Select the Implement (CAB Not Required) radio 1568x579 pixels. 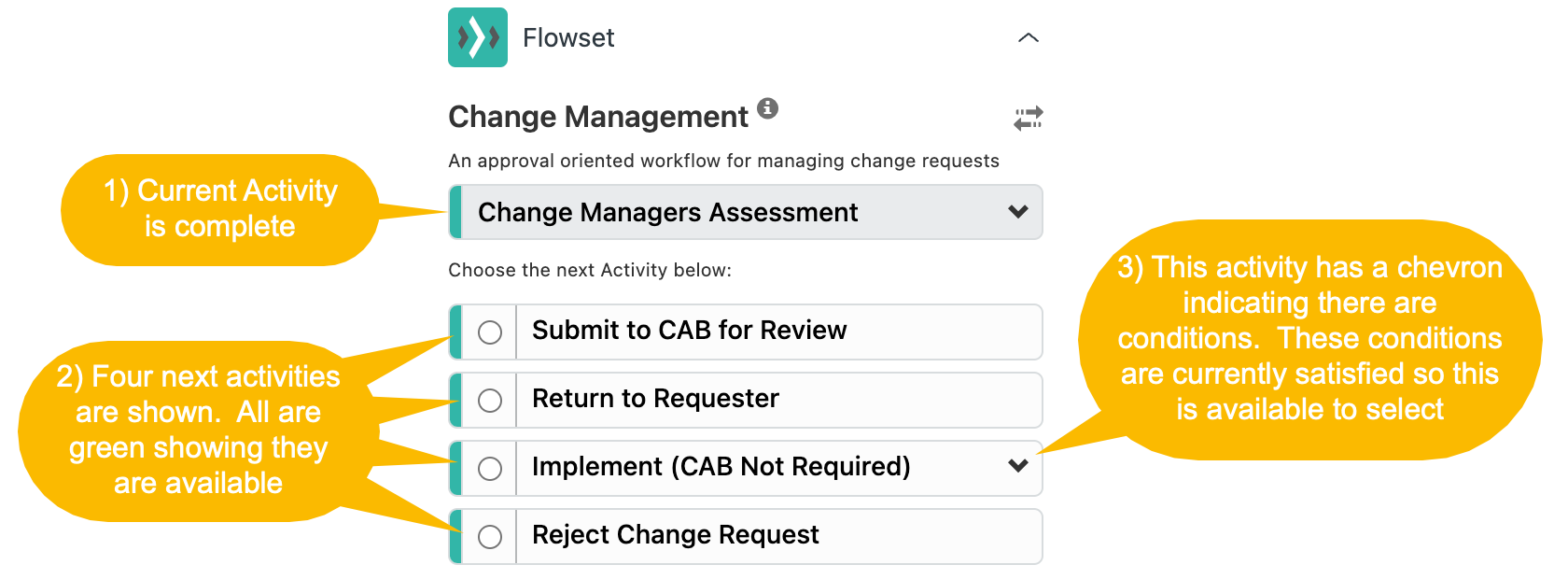coord(490,468)
